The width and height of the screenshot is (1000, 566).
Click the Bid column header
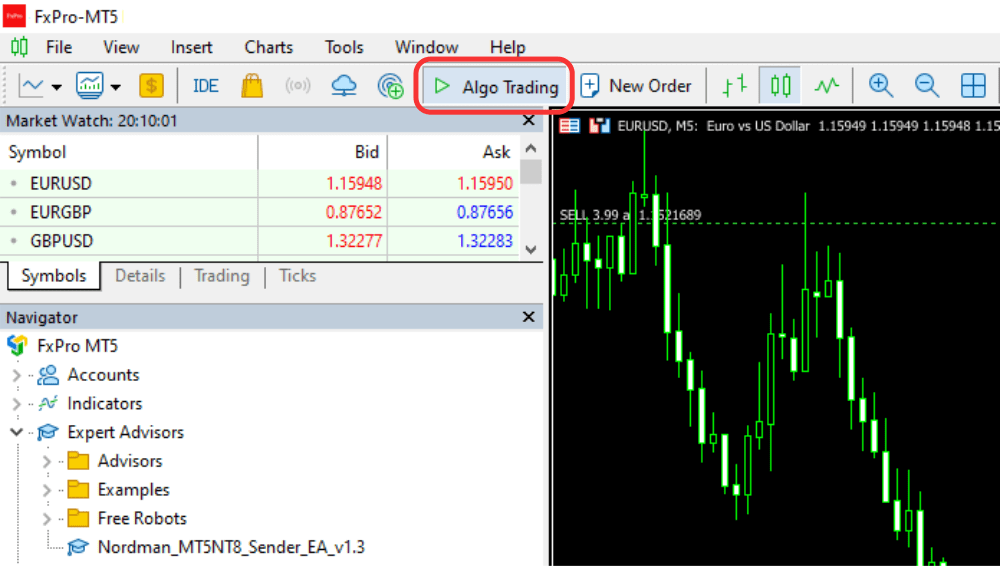click(x=323, y=152)
